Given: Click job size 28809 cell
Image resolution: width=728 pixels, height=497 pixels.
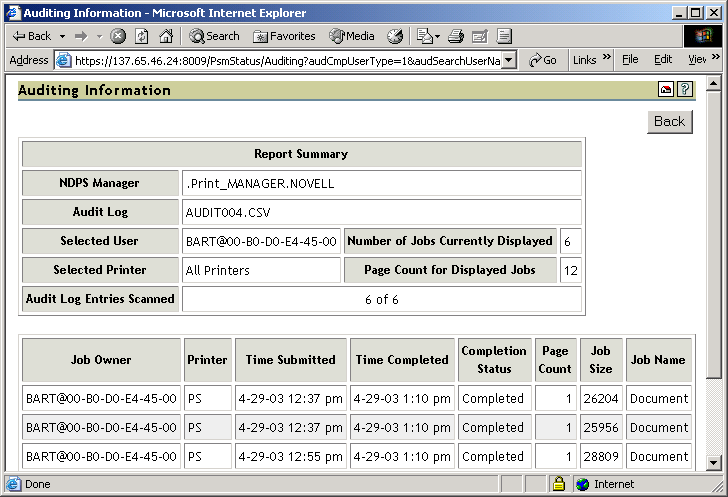Looking at the screenshot, I should point(601,457).
